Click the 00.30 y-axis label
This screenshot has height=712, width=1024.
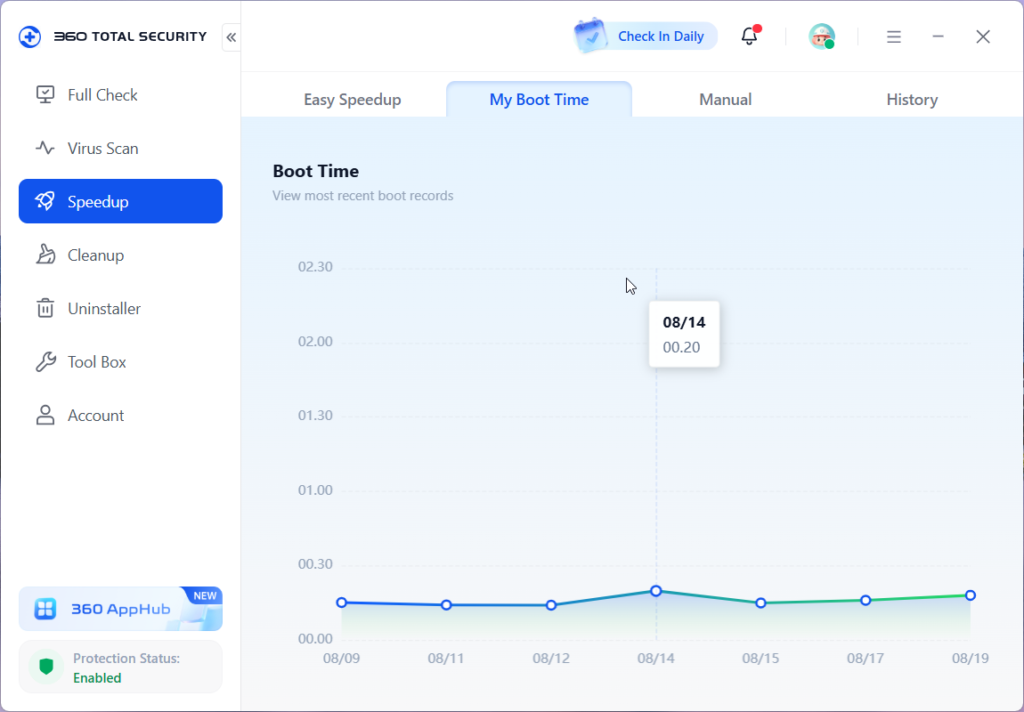tap(315, 564)
